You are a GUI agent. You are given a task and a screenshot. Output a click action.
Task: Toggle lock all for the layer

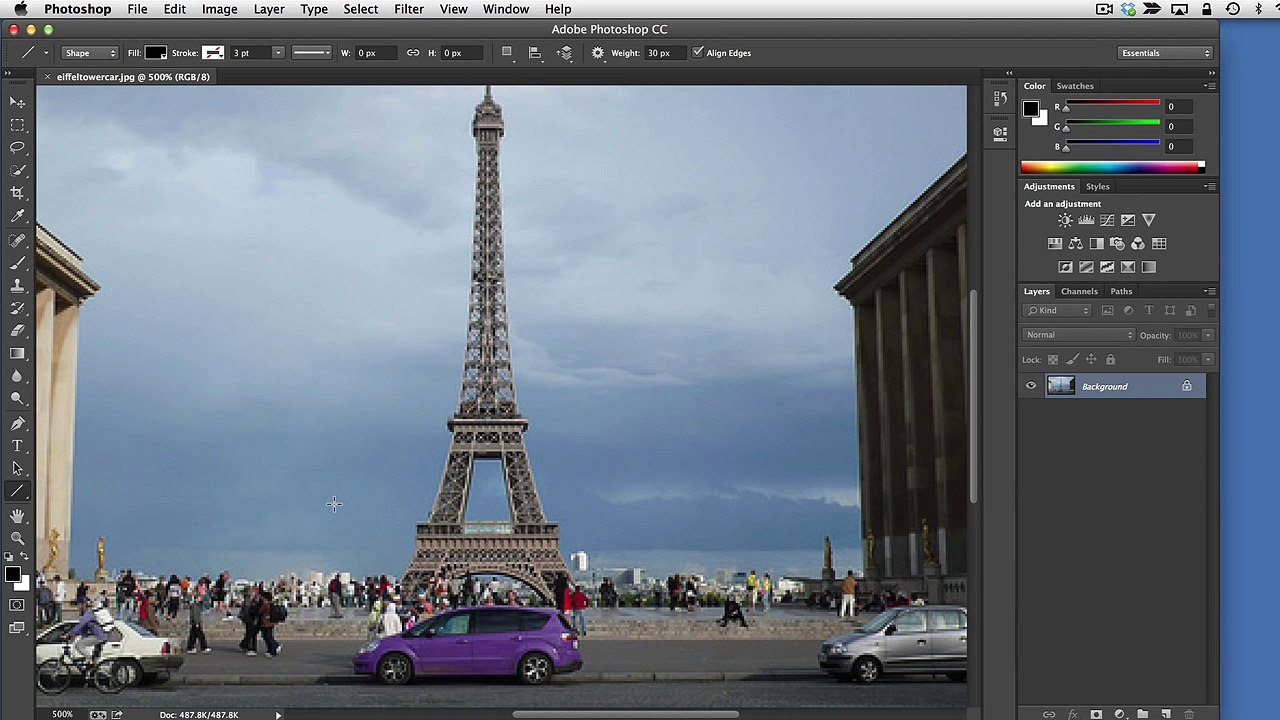[1110, 360]
